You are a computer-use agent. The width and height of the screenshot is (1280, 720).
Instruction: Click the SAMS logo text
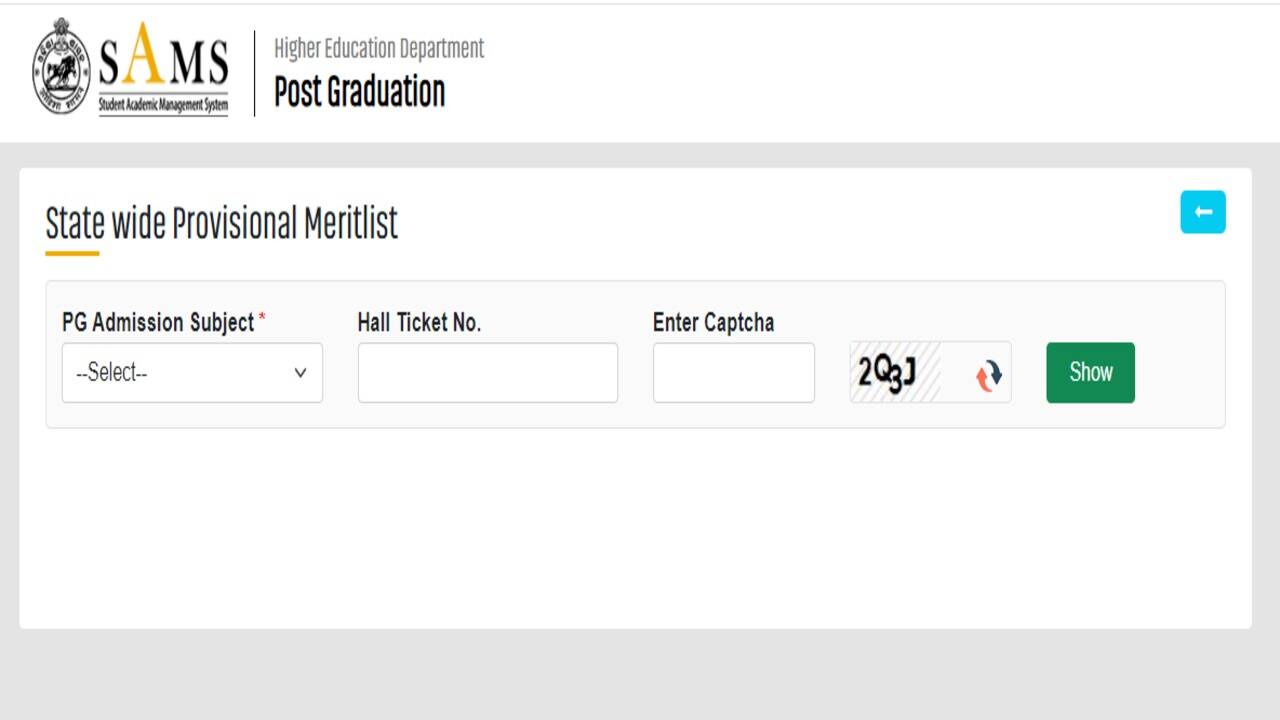[163, 62]
